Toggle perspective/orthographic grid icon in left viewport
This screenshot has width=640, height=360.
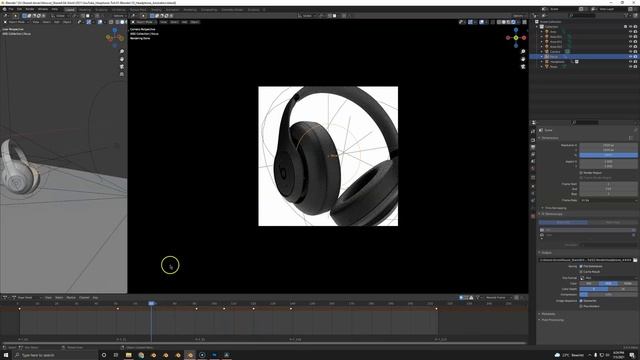click(122, 75)
